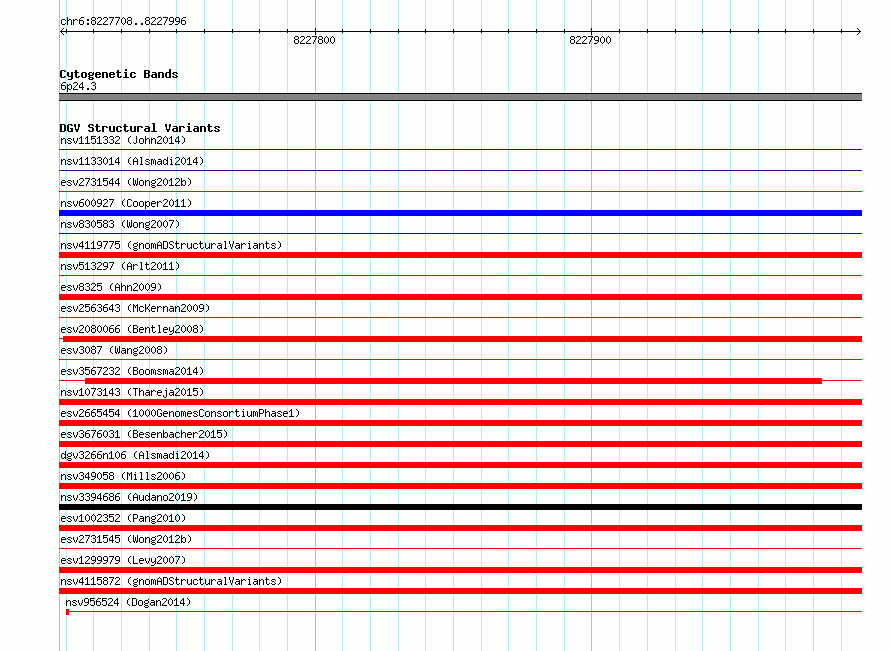This screenshot has width=890, height=651.
Task: Click the red bar under esv8325
Action: [x=460, y=297]
